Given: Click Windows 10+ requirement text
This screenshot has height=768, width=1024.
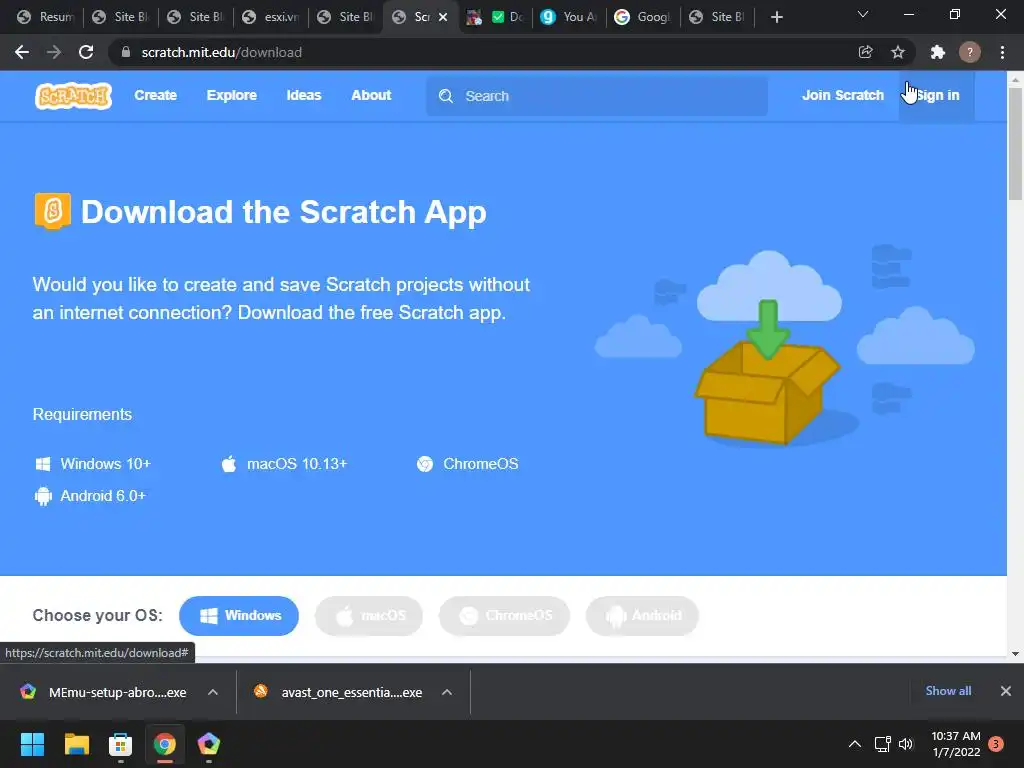Looking at the screenshot, I should click(x=105, y=464).
